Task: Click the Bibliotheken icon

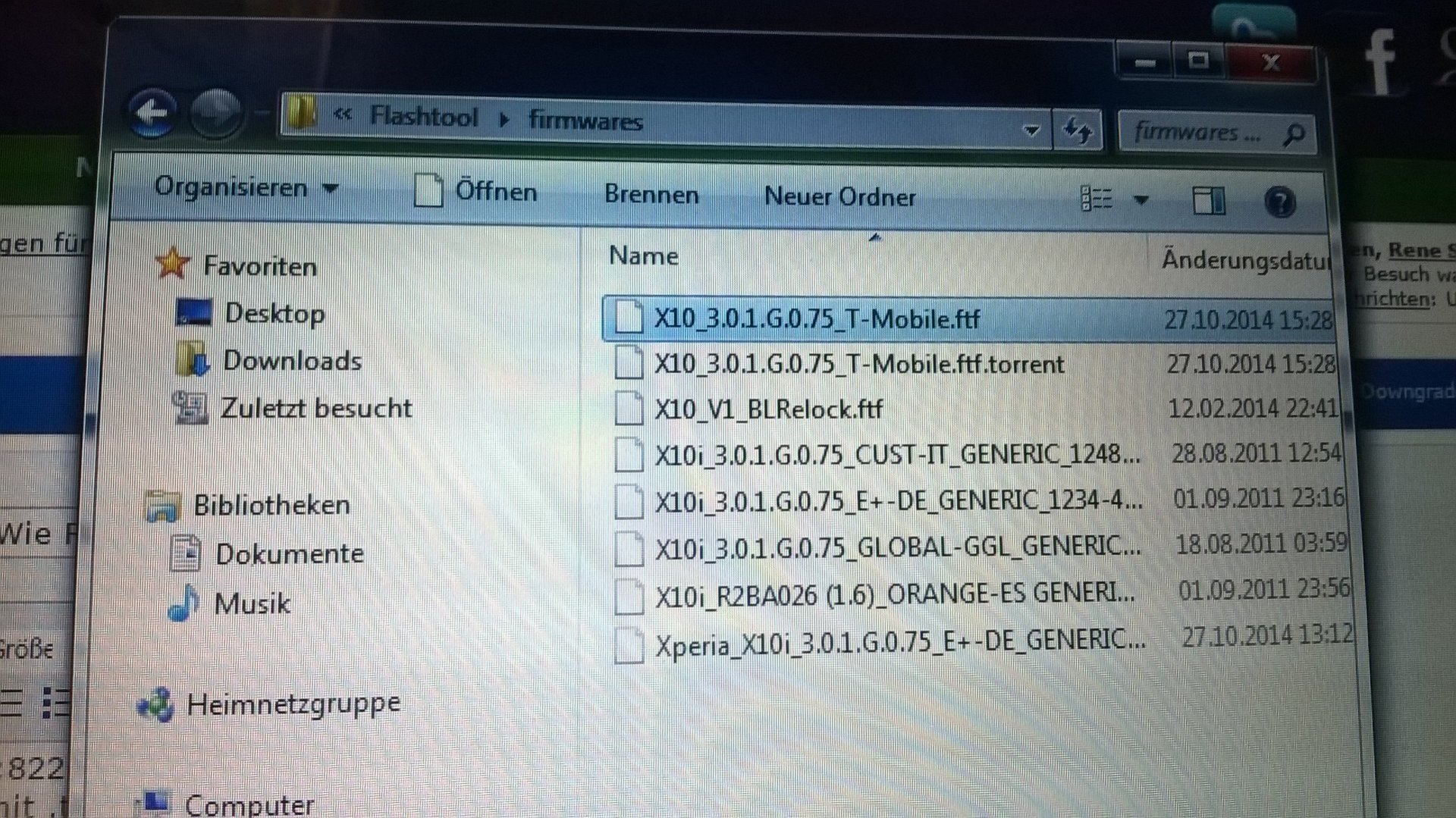Action: [164, 506]
